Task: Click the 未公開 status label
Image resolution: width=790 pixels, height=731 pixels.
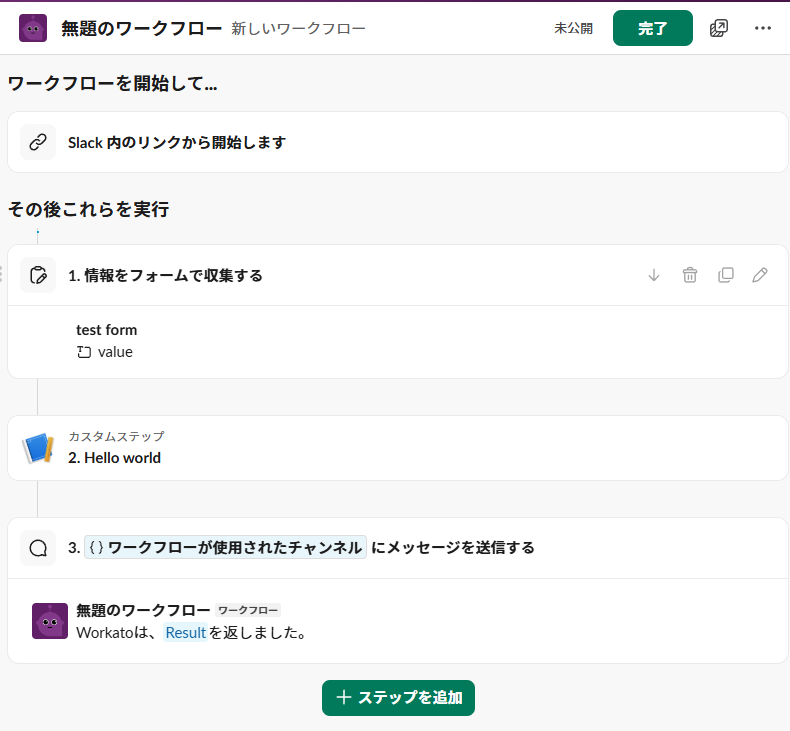Action: [x=573, y=28]
